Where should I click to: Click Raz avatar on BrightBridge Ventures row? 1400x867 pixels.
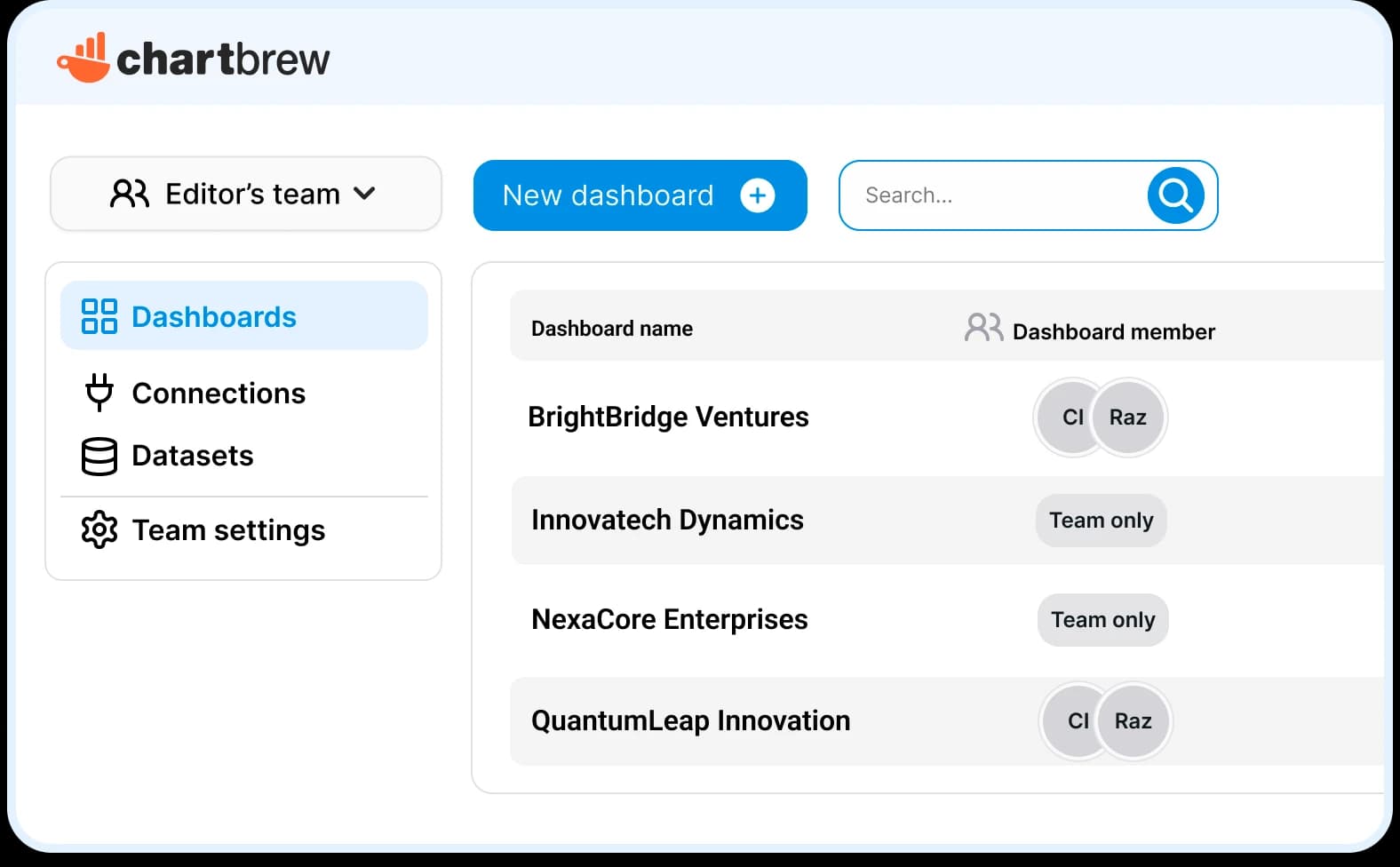tap(1128, 418)
